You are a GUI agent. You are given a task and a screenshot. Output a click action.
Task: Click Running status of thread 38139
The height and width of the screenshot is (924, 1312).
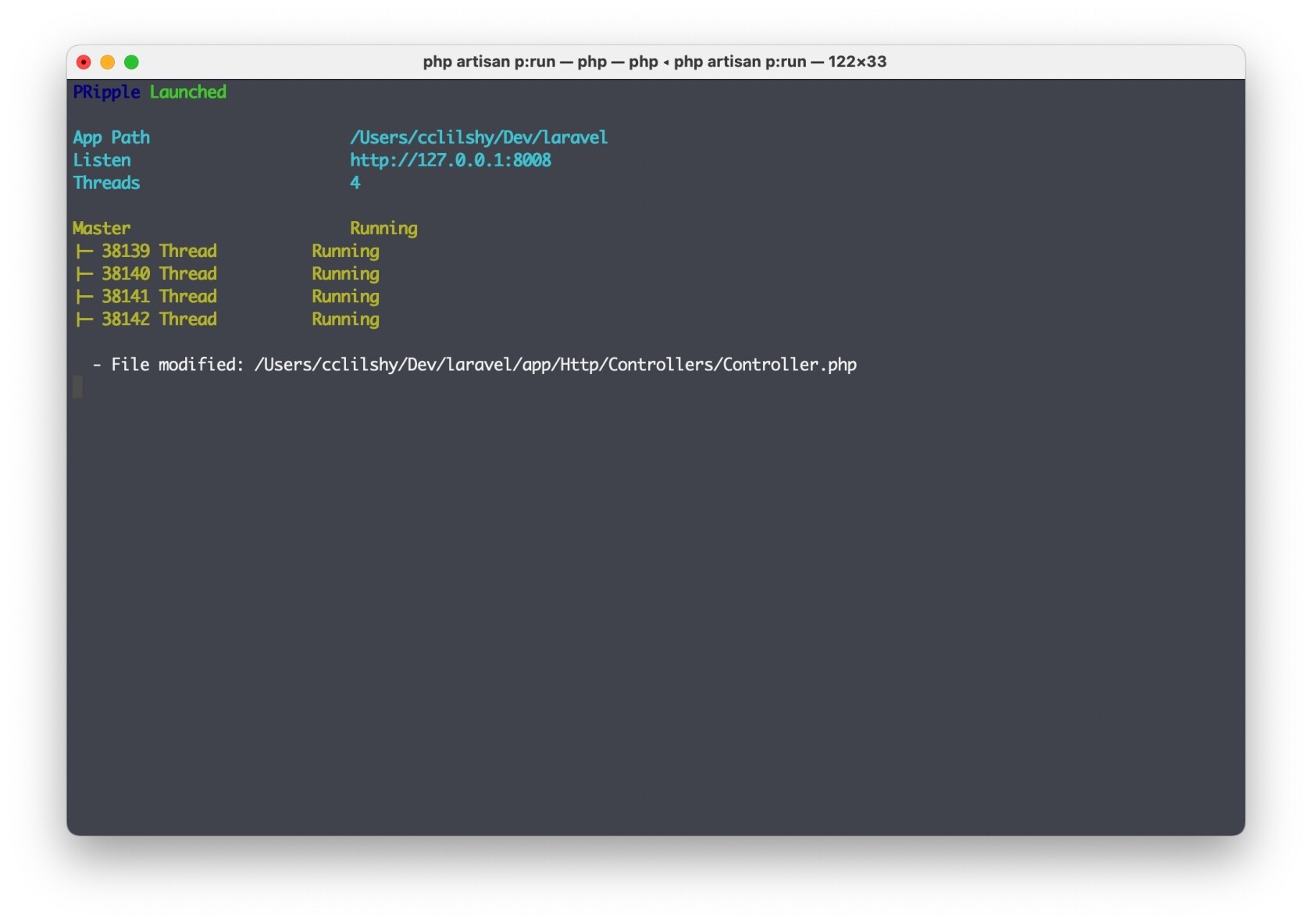click(345, 252)
